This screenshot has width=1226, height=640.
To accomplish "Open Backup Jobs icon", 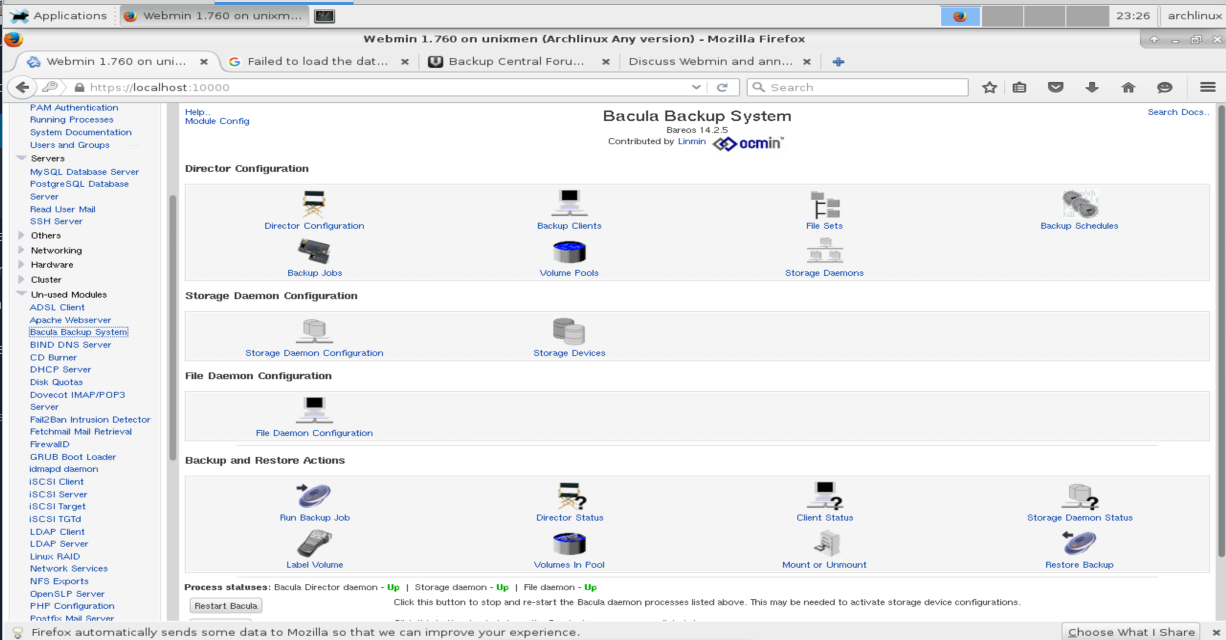I will (314, 251).
